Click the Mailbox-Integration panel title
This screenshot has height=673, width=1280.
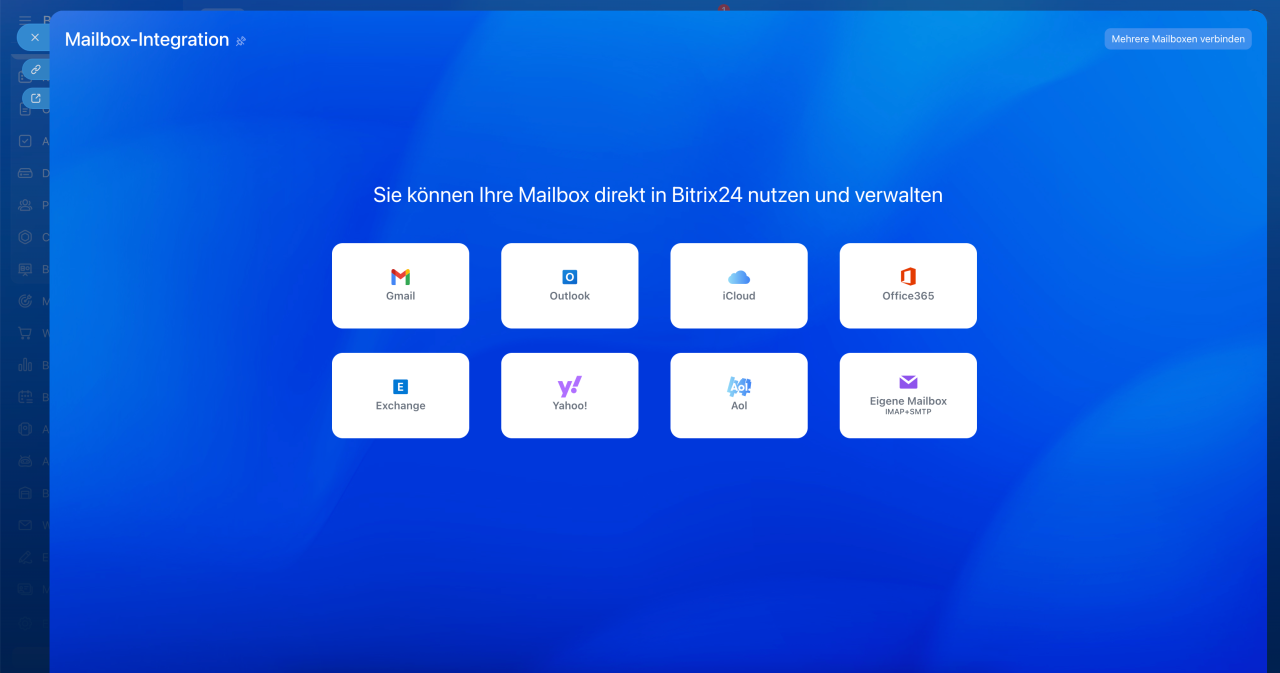click(x=147, y=39)
